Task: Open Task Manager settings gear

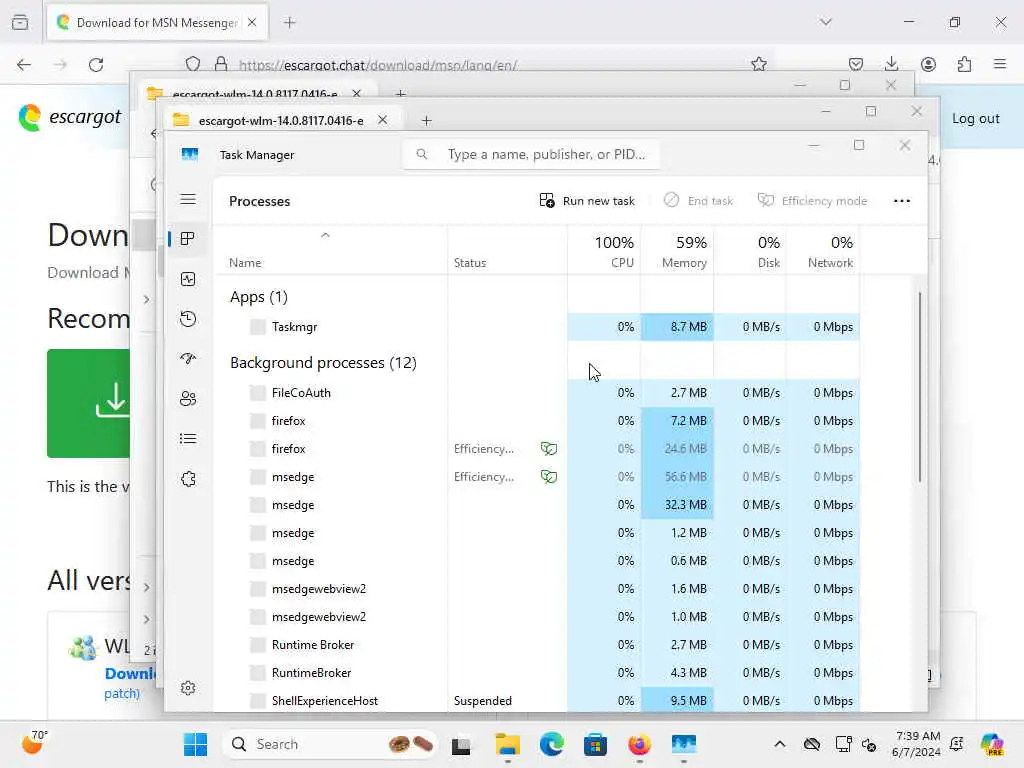Action: click(188, 688)
